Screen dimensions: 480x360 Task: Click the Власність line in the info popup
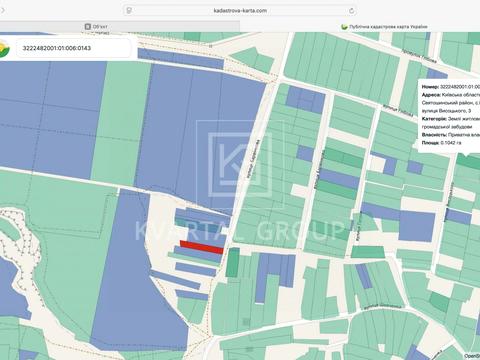pyautogui.click(x=451, y=135)
